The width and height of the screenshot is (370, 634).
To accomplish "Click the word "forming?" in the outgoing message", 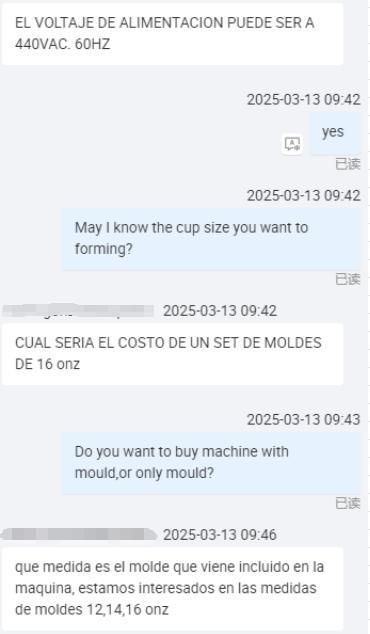I will pyautogui.click(x=104, y=249).
